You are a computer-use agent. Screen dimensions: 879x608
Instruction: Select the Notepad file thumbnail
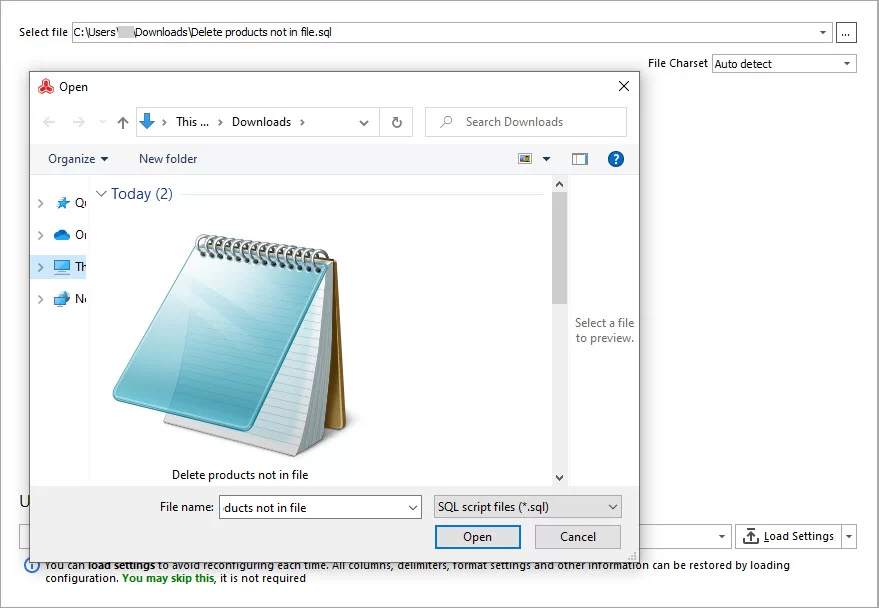[x=230, y=345]
